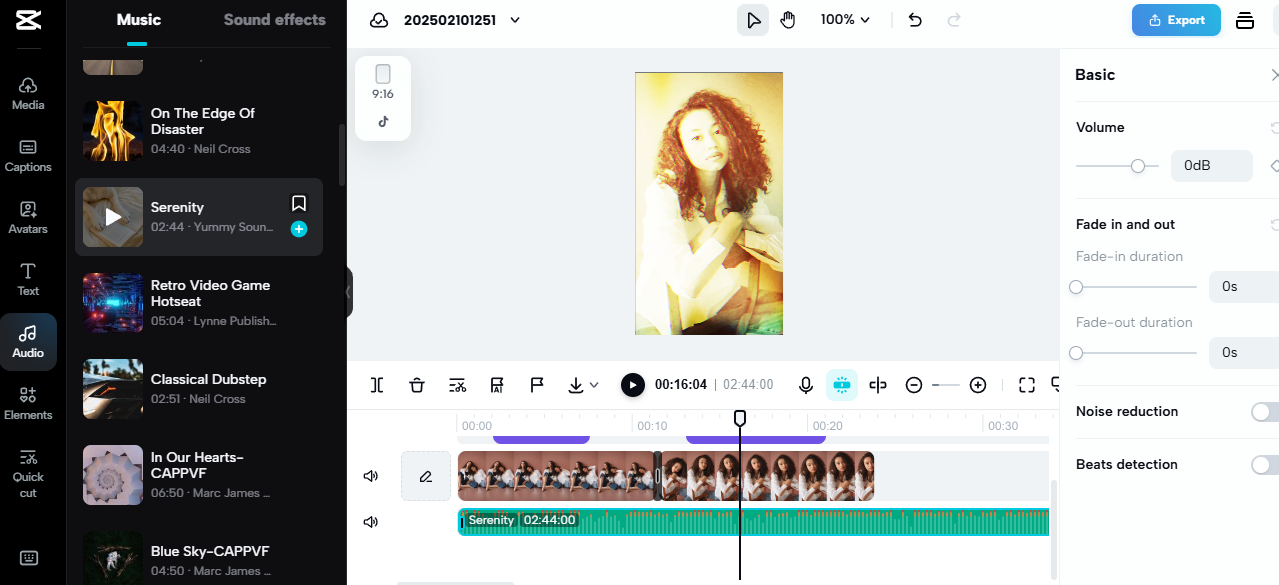Toggle the highlighted timeline snapping button
The image size is (1279, 585).
pos(842,385)
